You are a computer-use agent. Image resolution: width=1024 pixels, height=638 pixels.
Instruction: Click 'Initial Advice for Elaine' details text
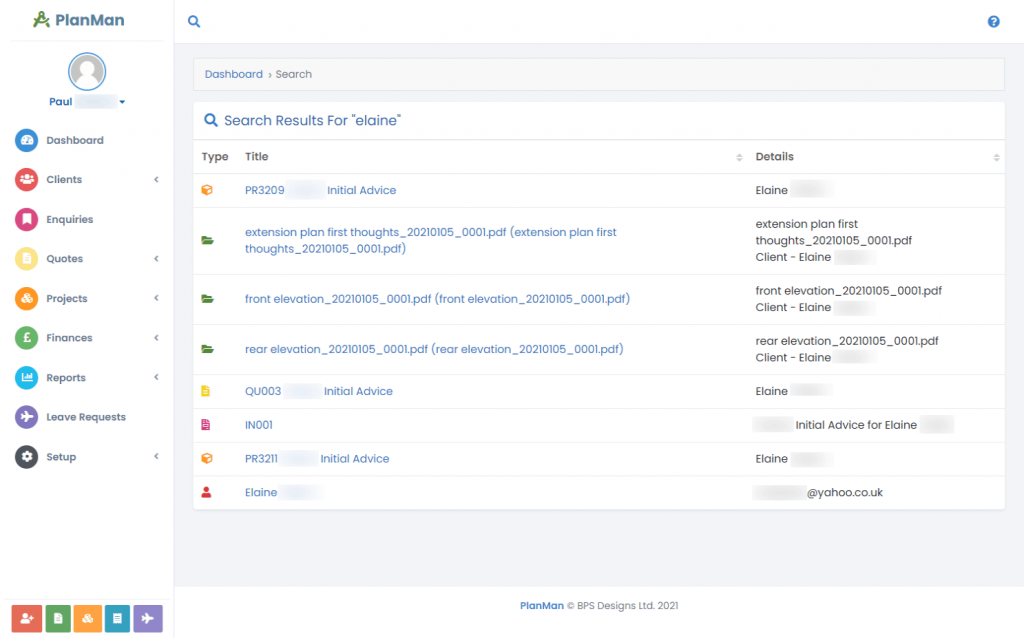pyautogui.click(x=856, y=425)
